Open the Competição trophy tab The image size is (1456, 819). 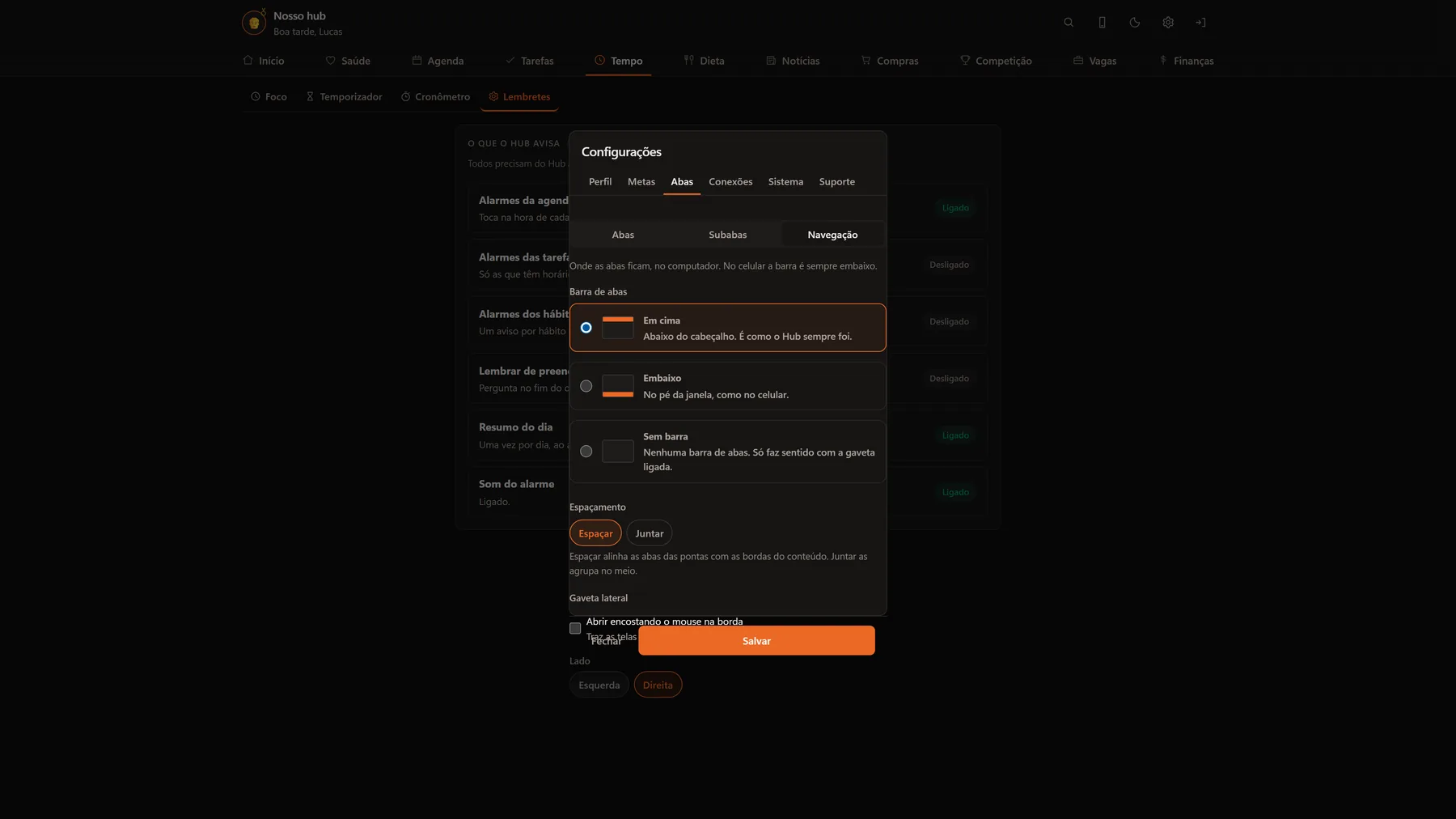click(996, 61)
